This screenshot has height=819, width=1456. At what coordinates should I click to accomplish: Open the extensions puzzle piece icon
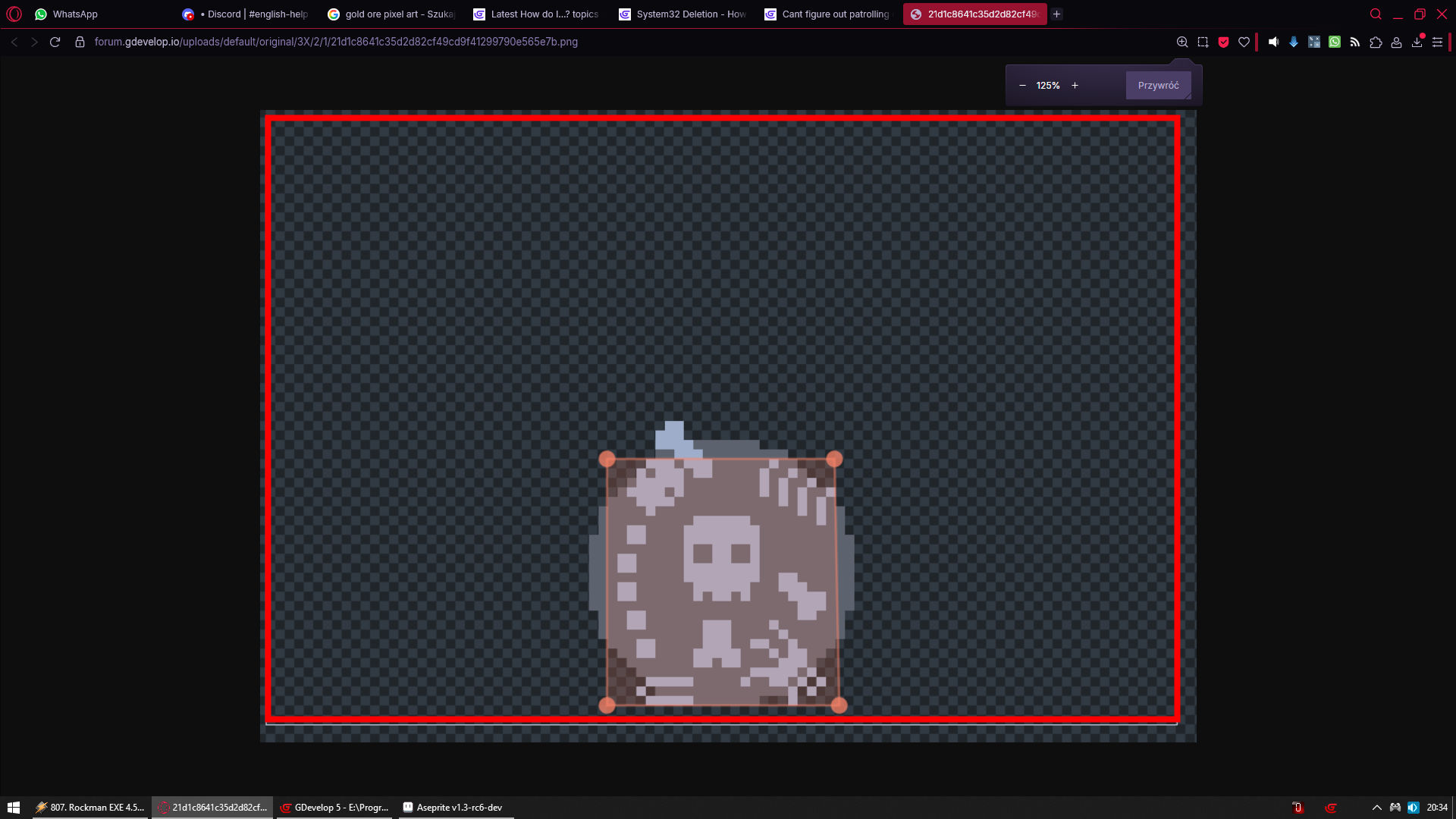pos(1376,42)
